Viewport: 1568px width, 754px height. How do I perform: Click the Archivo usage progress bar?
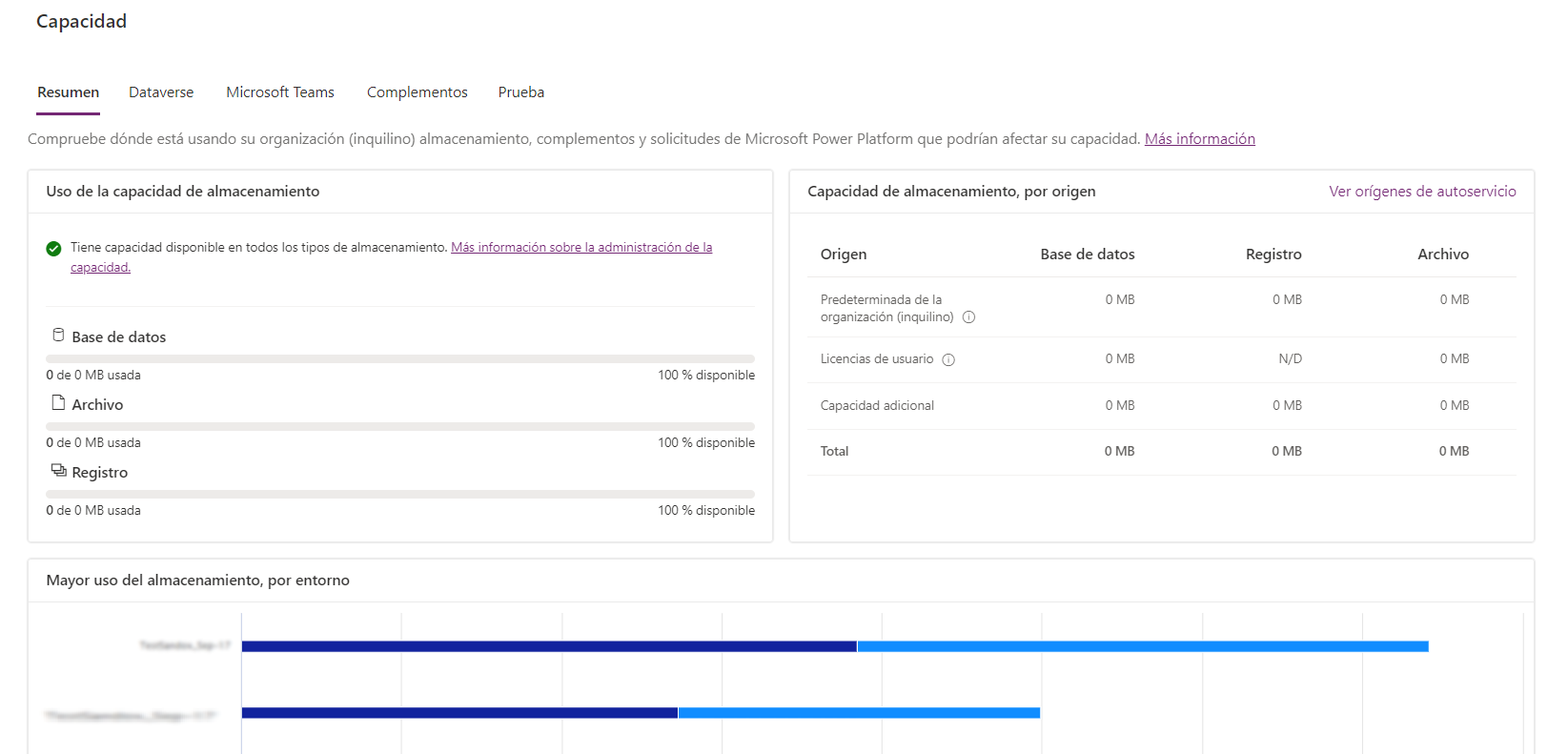(400, 426)
